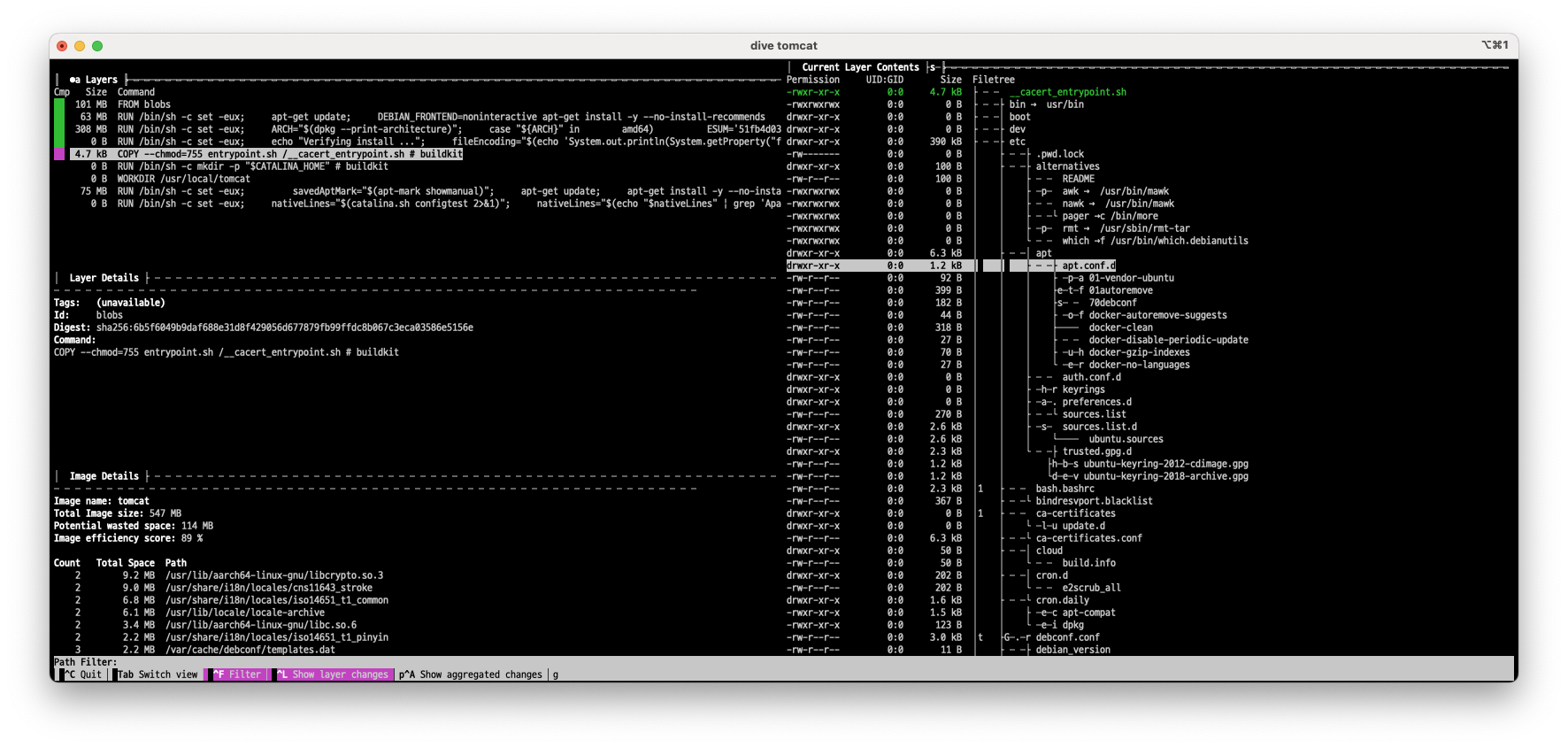Click the Current Layer Contents heading
This screenshot has height=748, width=1568.
(860, 67)
